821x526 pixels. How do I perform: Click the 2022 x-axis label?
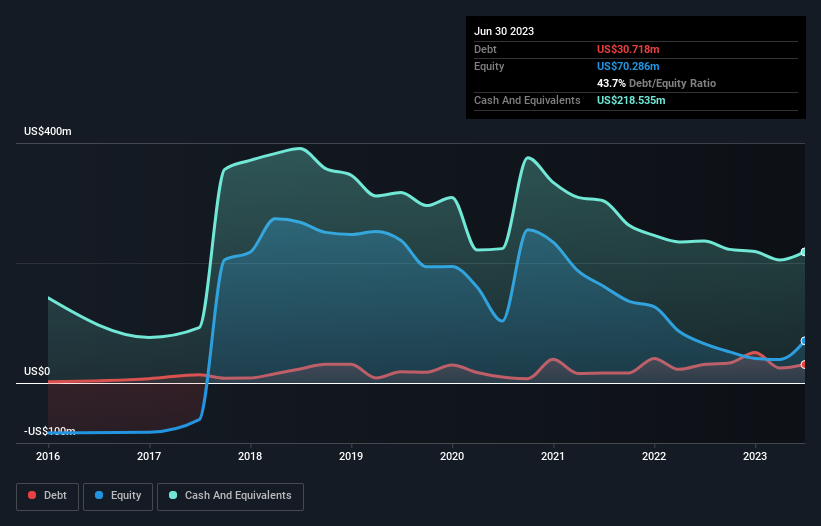click(654, 456)
